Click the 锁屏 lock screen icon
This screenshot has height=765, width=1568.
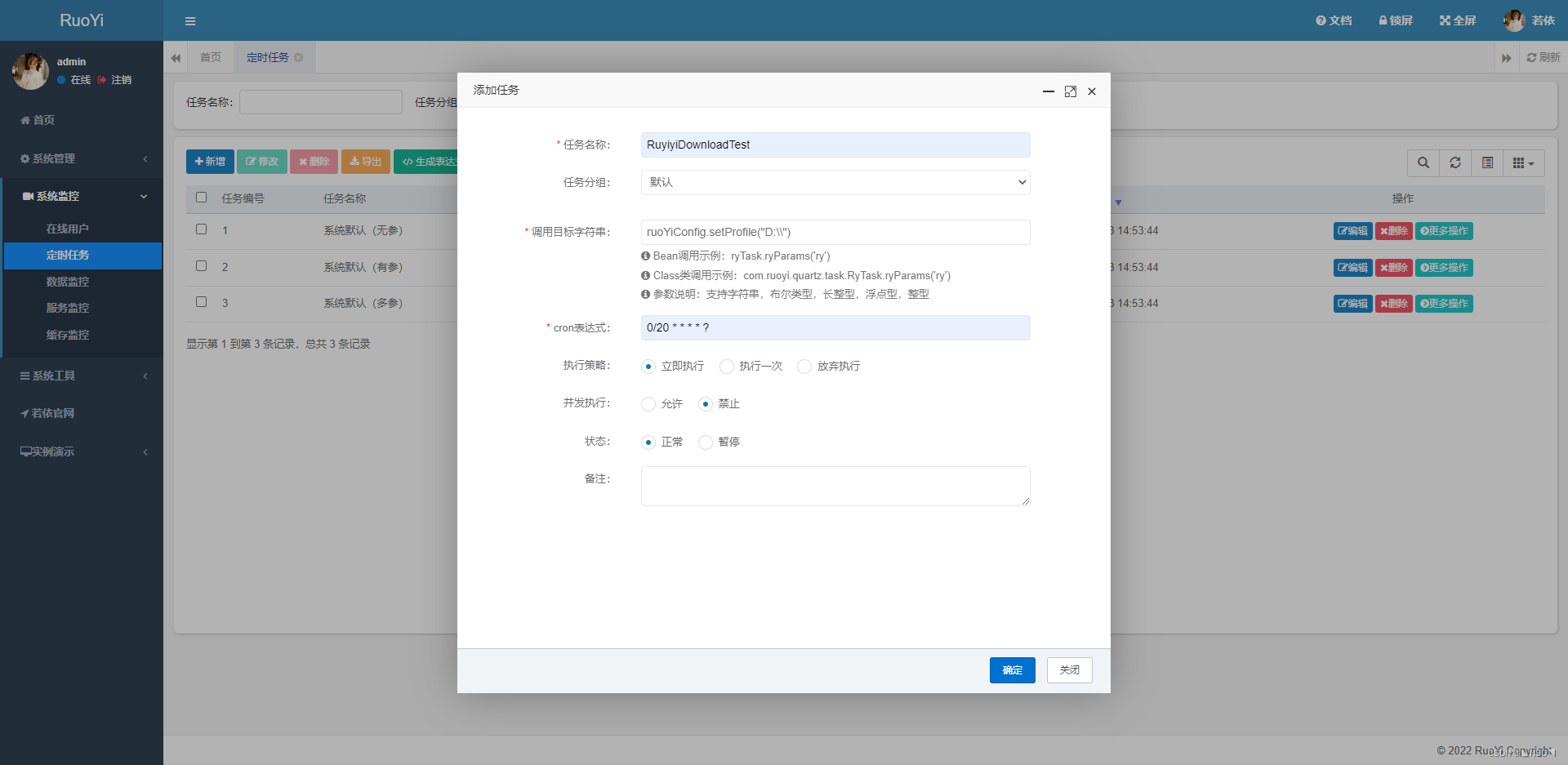point(1396,20)
